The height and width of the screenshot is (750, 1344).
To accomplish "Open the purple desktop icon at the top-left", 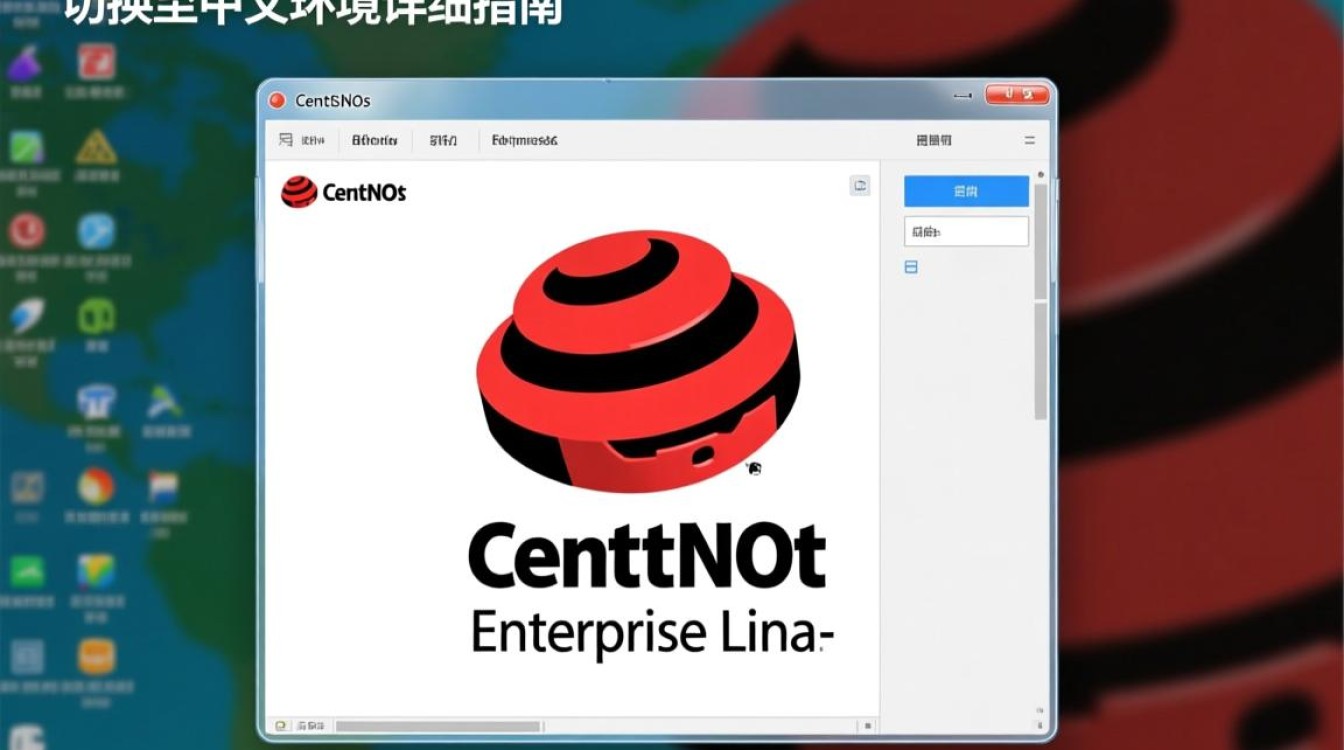I will click(24, 64).
